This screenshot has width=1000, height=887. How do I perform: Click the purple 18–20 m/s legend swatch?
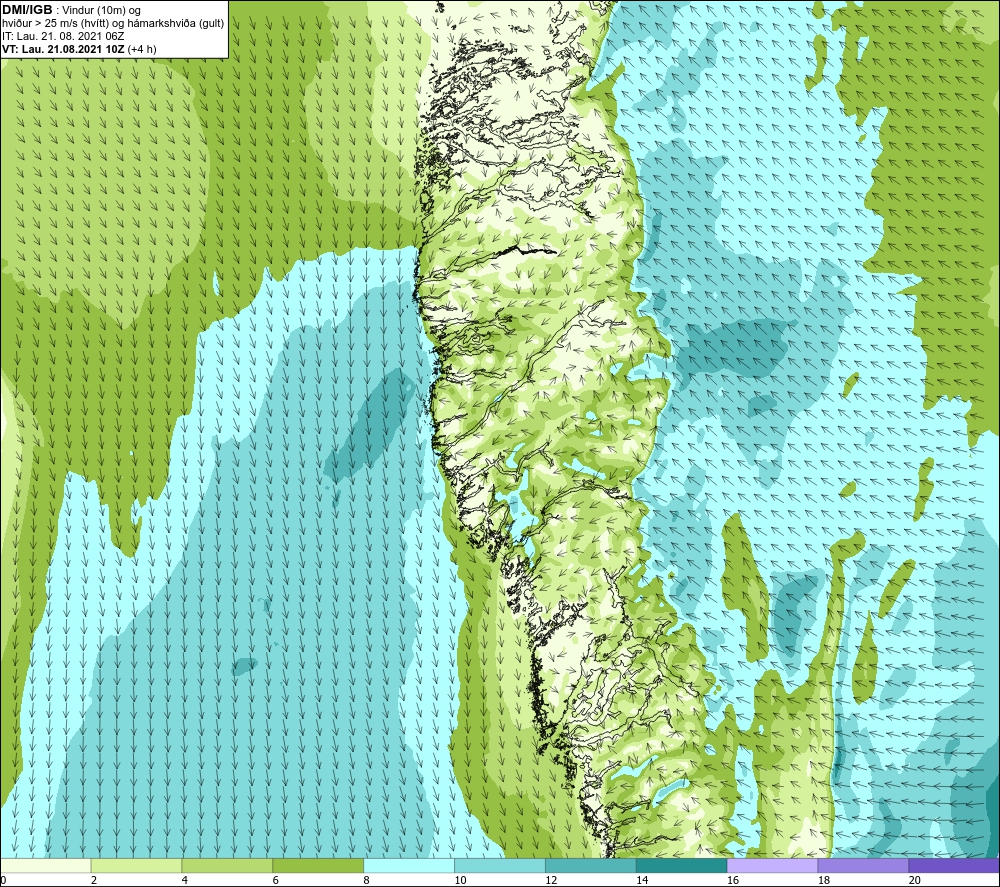coord(863,865)
